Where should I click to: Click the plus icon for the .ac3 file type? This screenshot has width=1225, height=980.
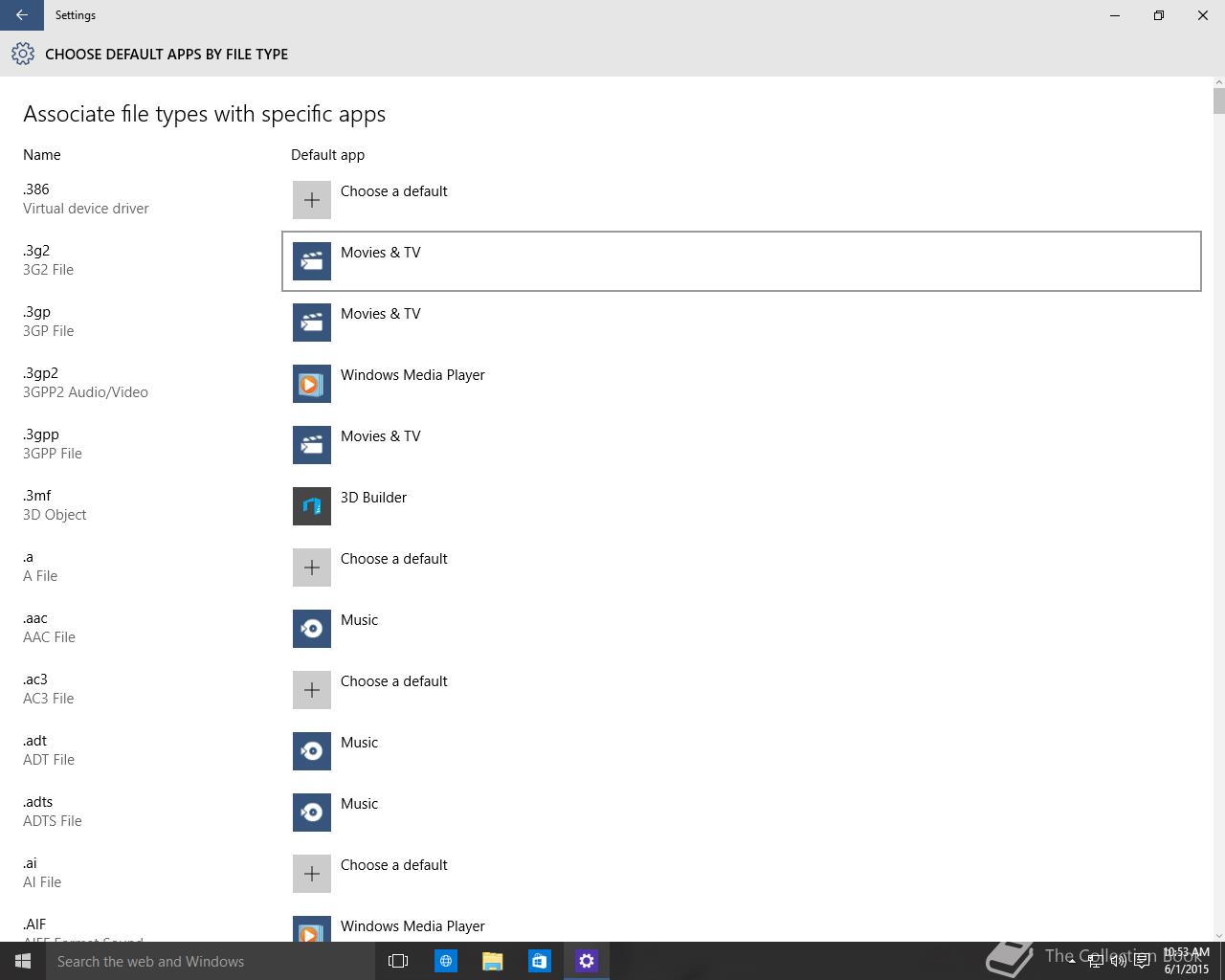tap(312, 690)
